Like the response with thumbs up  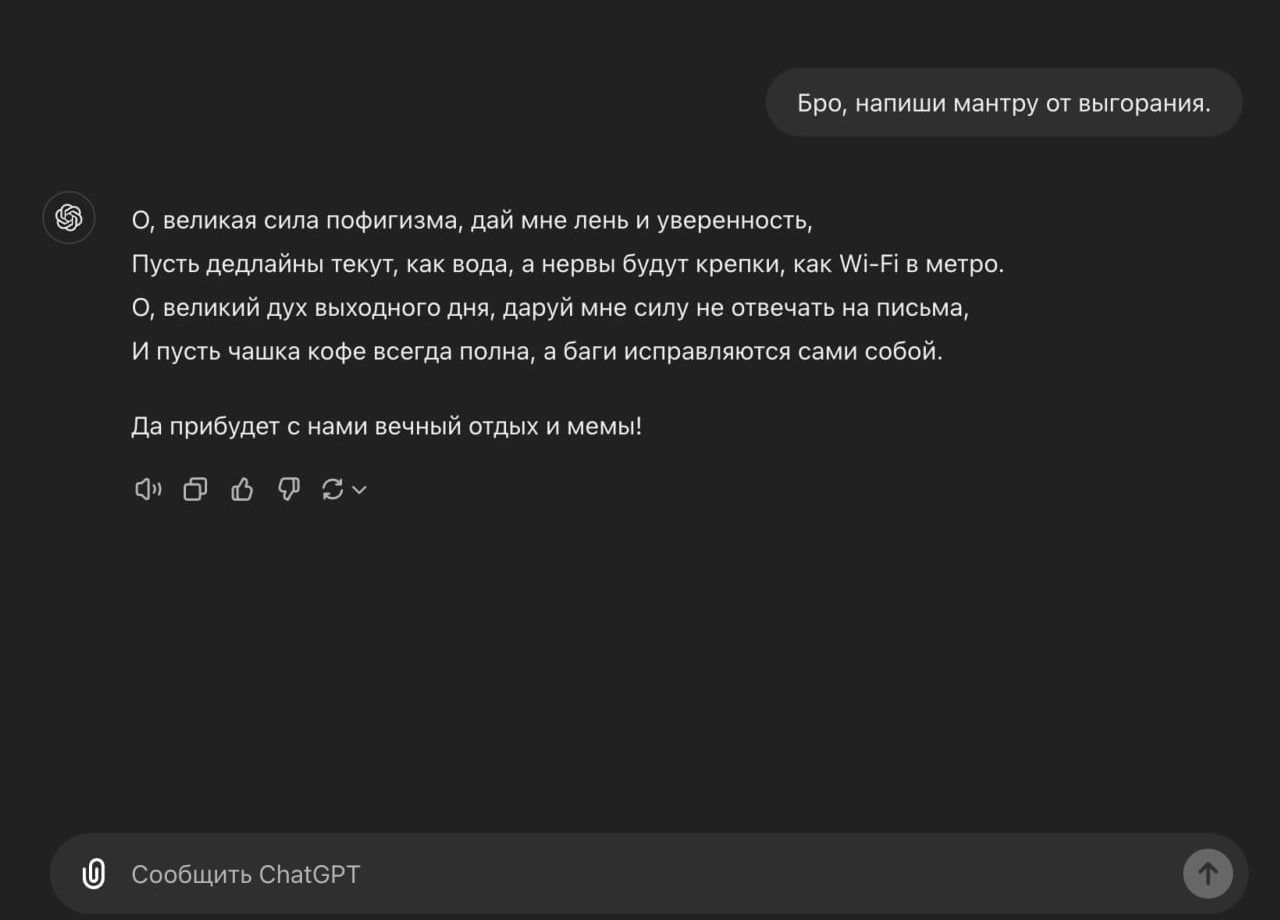pyautogui.click(x=242, y=489)
